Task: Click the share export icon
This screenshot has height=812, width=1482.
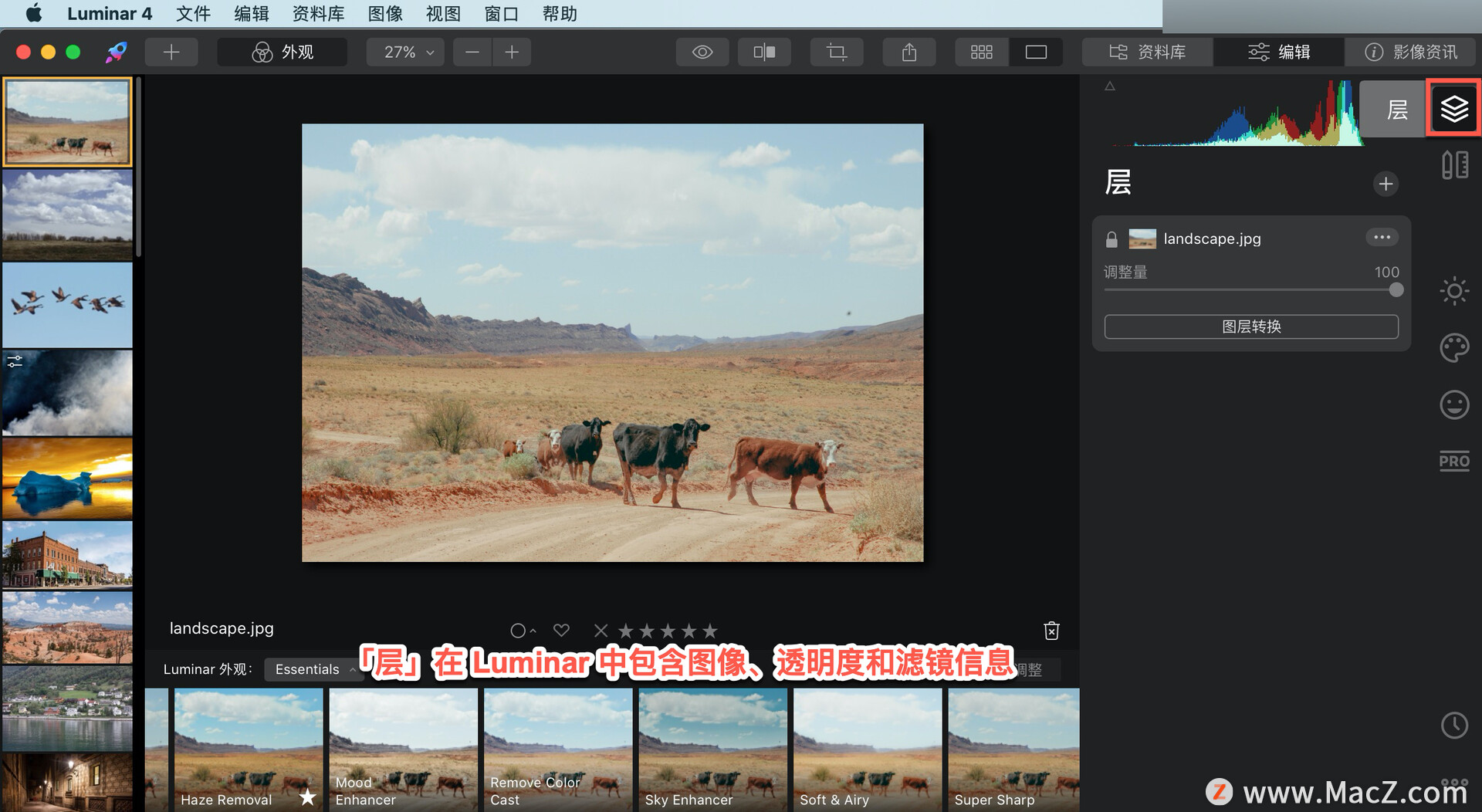Action: click(x=909, y=52)
